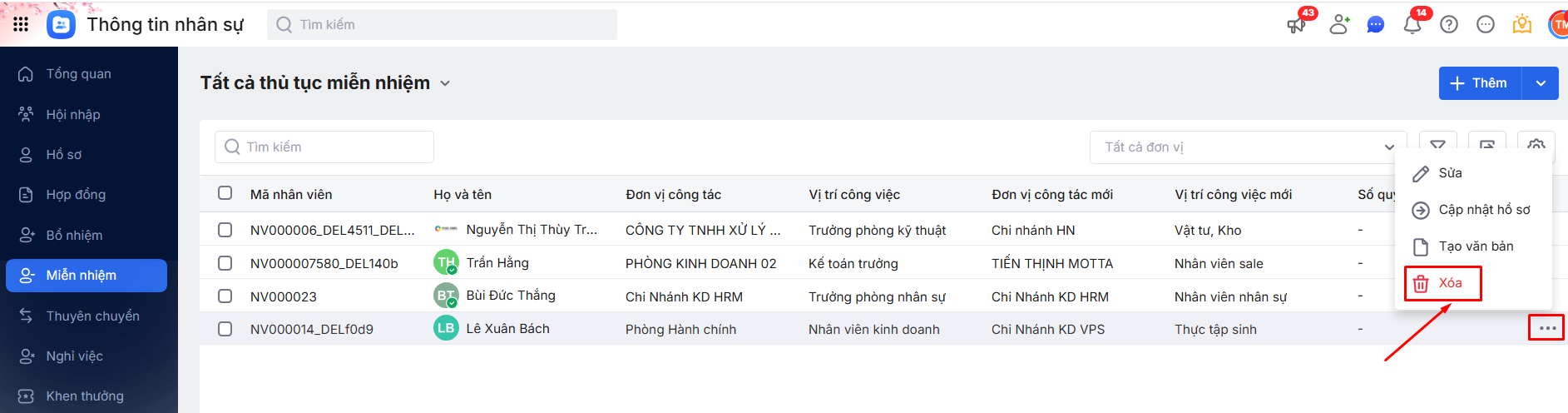Click the Thêm button
The height and width of the screenshot is (413, 1568).
(1480, 83)
